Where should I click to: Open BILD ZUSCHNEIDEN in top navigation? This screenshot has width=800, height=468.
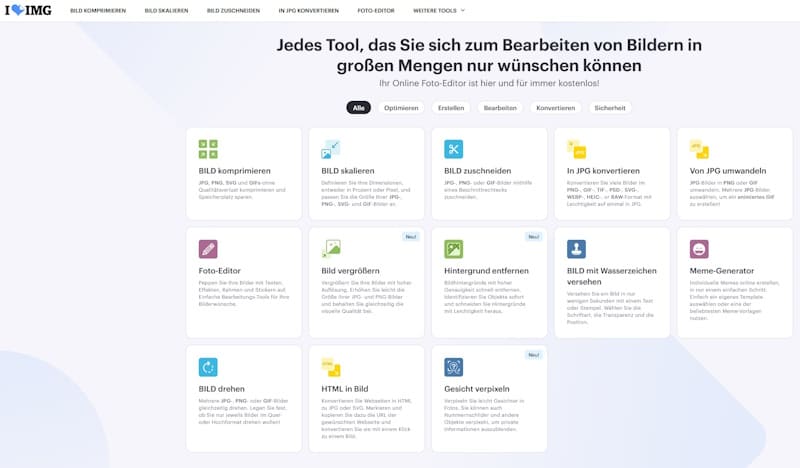click(x=233, y=10)
